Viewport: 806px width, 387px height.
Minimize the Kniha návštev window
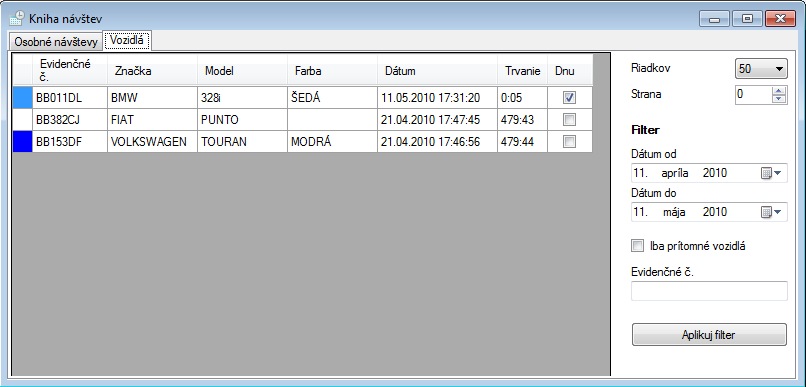pos(715,19)
